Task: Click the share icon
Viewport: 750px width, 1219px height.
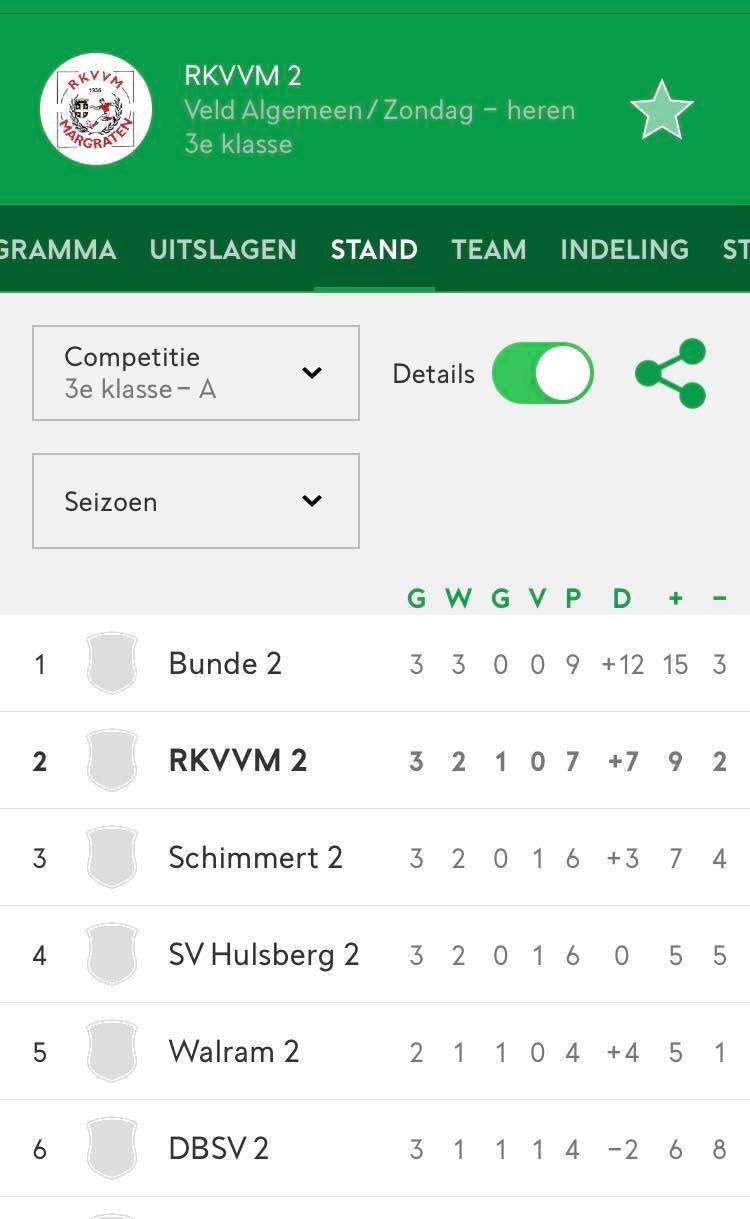Action: tap(671, 374)
